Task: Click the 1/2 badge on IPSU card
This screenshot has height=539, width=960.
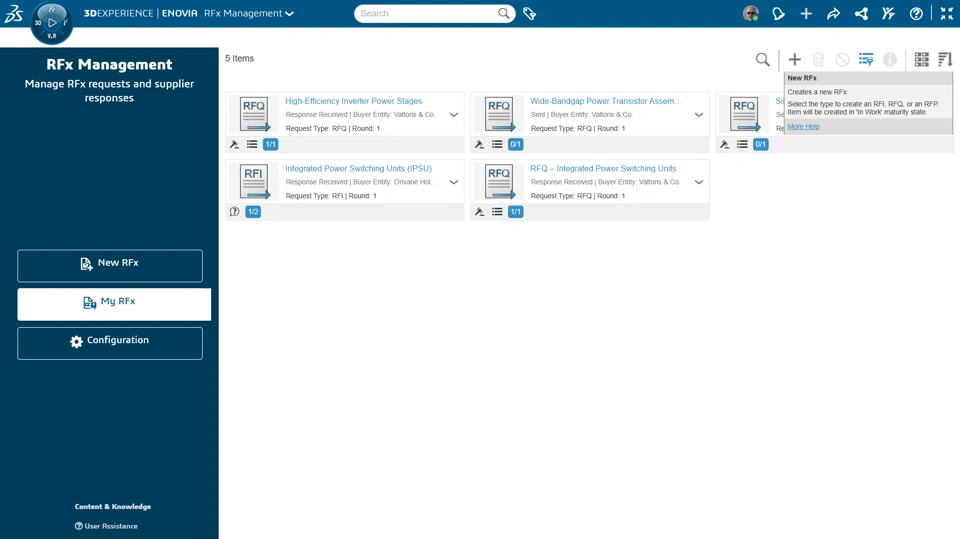Action: [253, 212]
